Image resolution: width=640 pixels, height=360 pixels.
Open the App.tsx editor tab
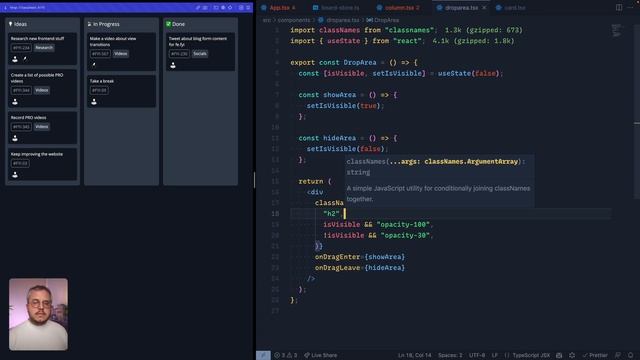click(279, 8)
